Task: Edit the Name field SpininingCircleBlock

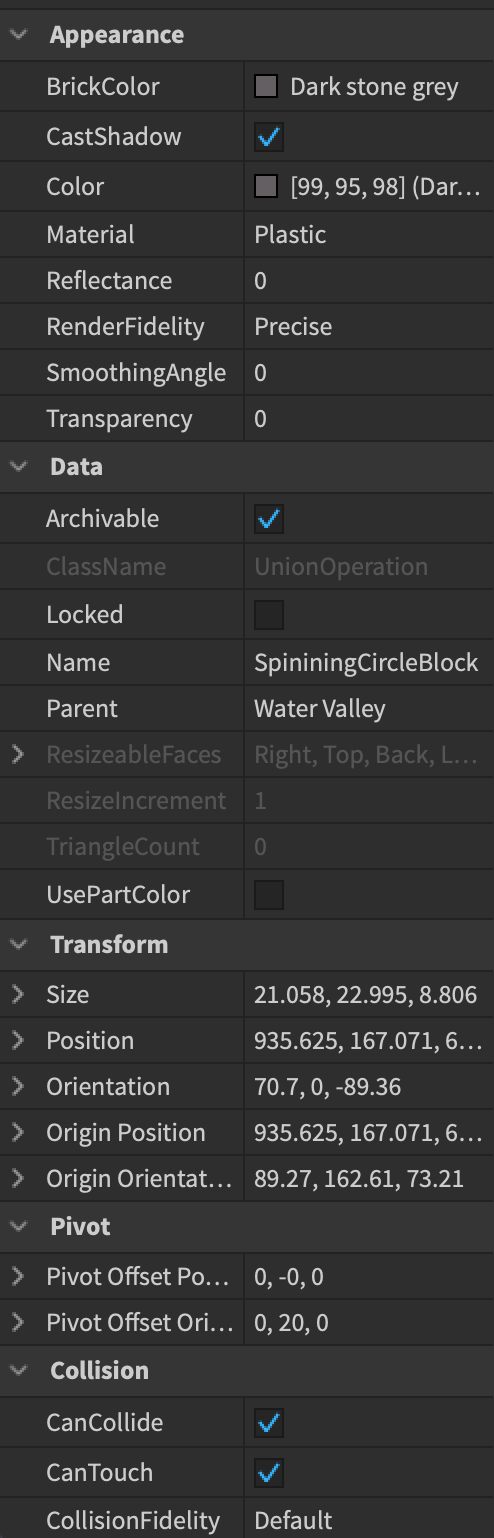Action: [x=369, y=663]
